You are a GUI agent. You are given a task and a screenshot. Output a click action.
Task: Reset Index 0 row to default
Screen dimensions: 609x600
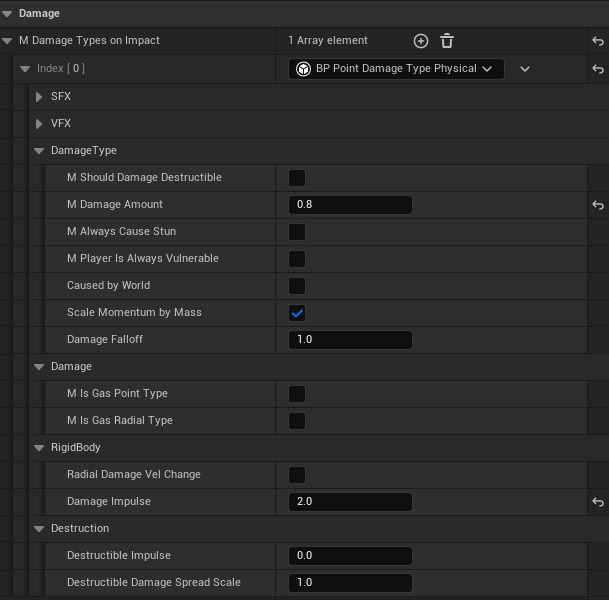(598, 69)
